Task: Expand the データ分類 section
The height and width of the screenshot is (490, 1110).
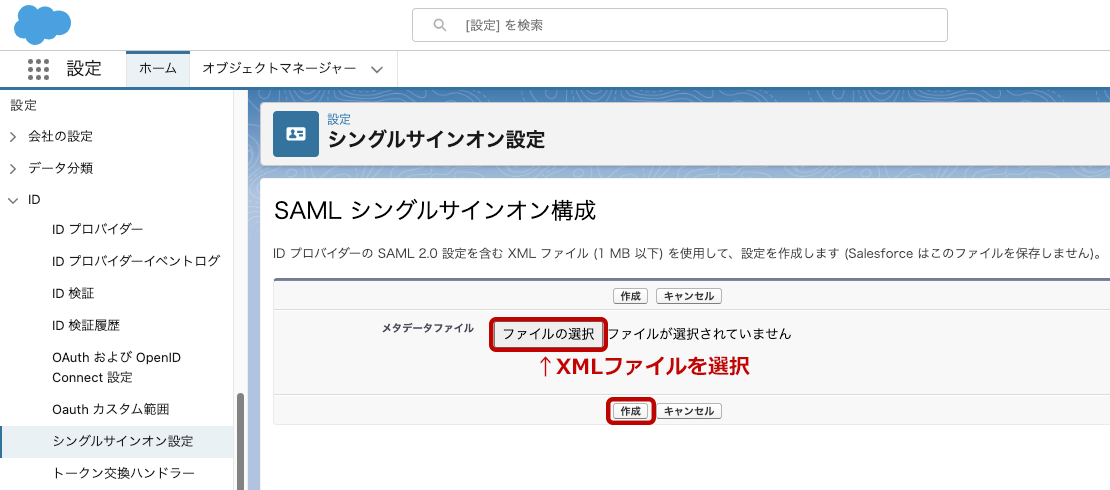Action: (x=13, y=169)
